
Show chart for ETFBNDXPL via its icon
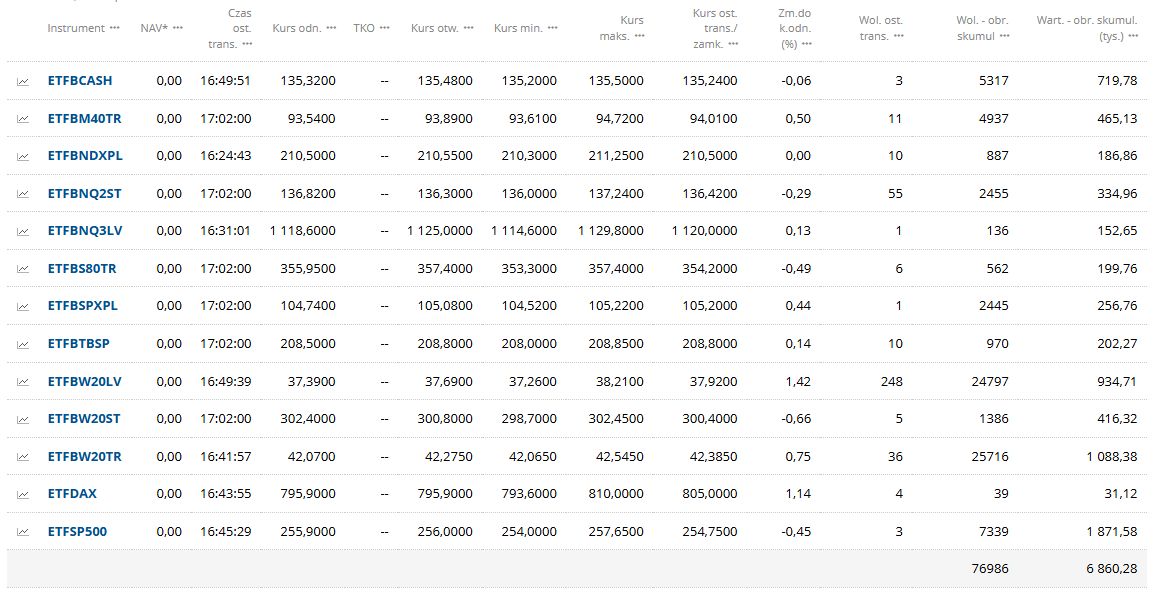23,156
